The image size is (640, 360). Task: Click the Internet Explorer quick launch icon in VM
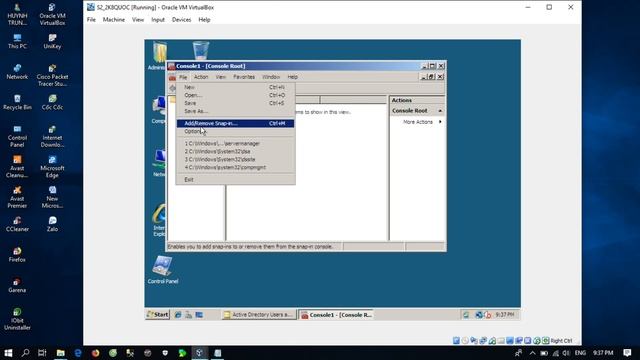click(178, 315)
